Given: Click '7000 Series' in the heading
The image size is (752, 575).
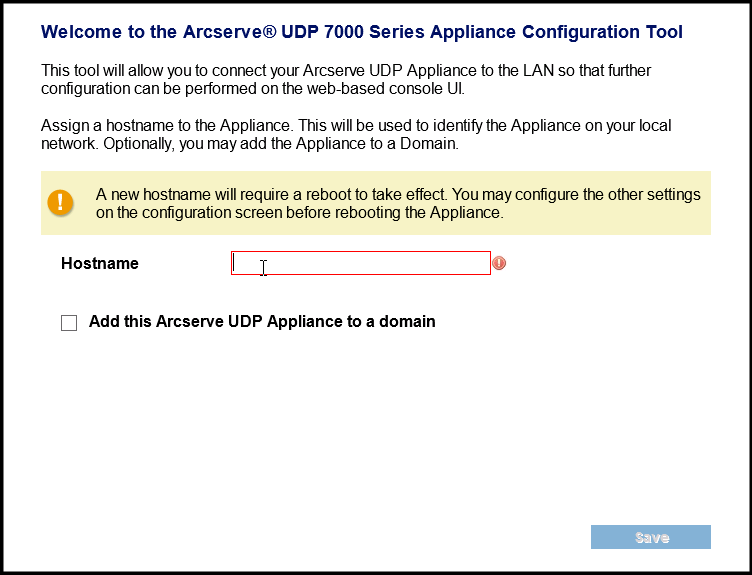Looking at the screenshot, I should pos(374,33).
